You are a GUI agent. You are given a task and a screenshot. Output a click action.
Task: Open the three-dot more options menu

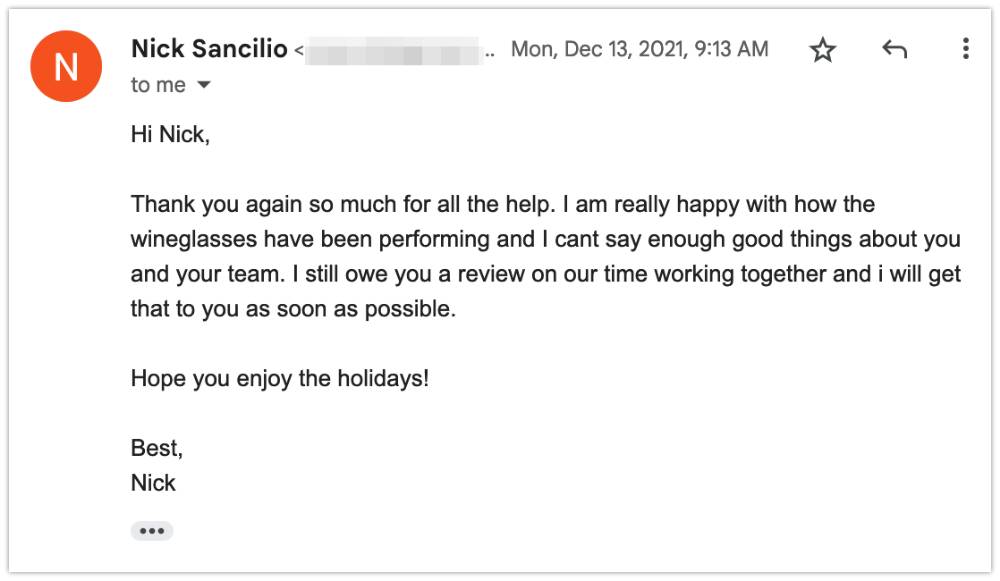click(966, 48)
